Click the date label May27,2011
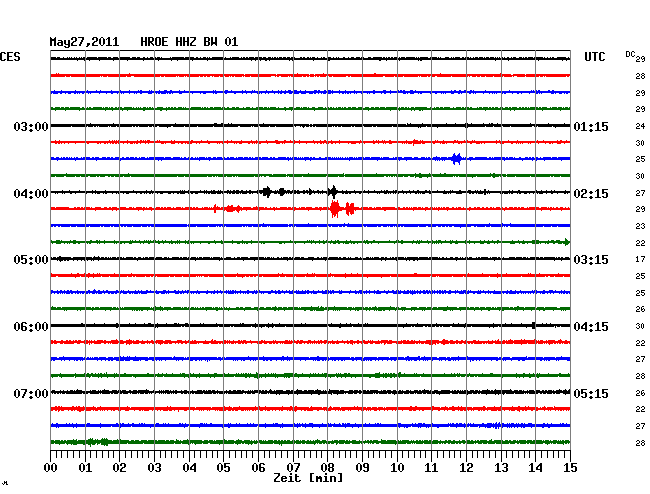Viewport: 650px width, 494px height. point(84,42)
